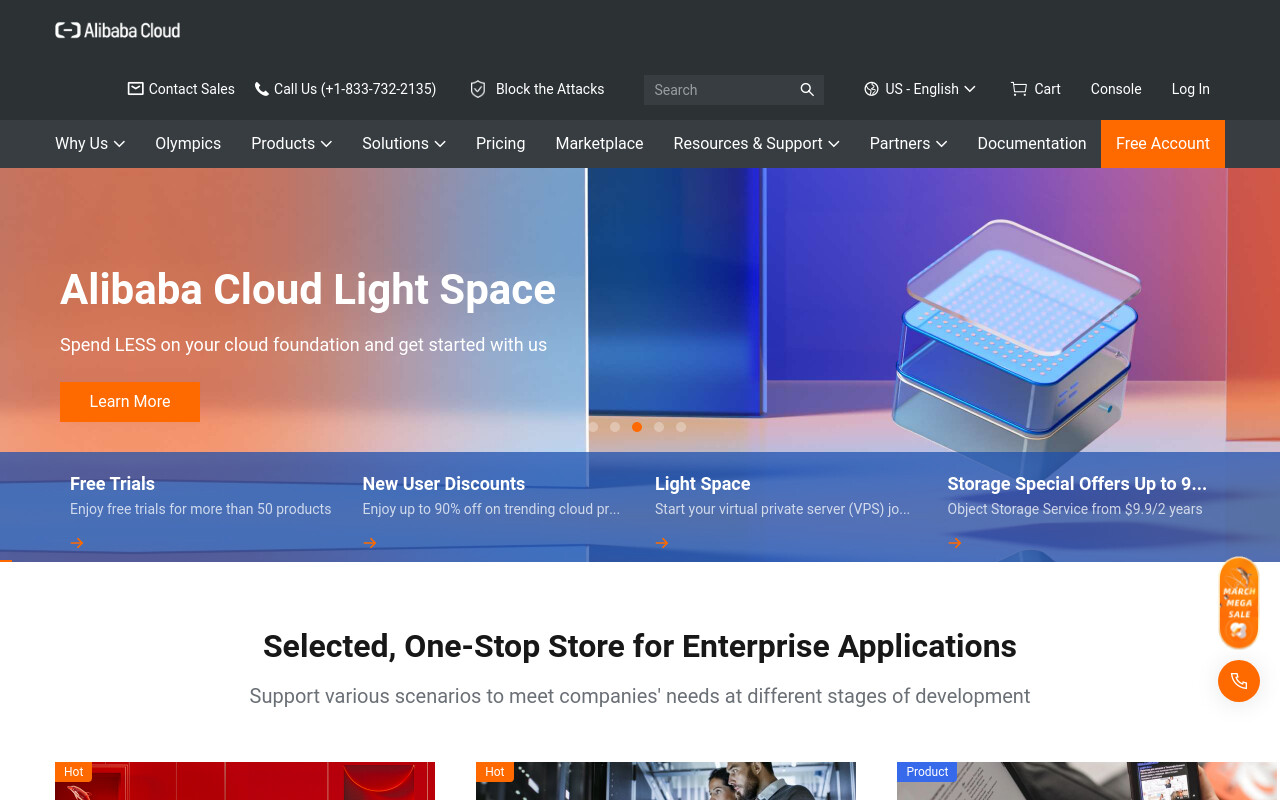Open the Documentation nav item
This screenshot has width=1280, height=800.
coord(1032,144)
